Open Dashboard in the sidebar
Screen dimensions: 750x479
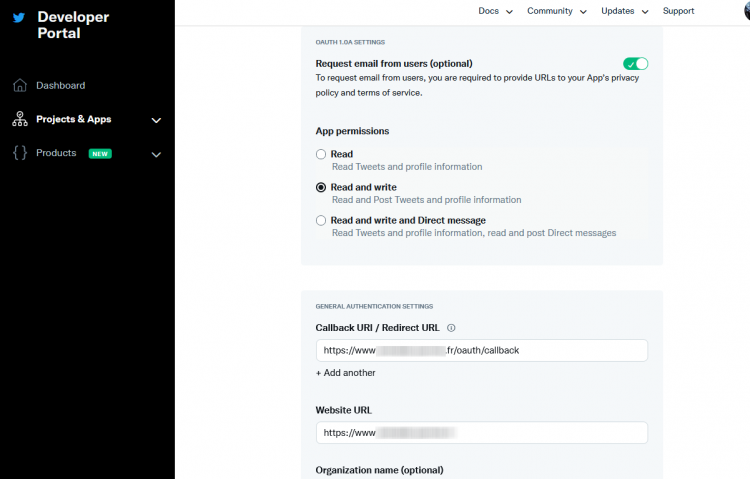(60, 85)
